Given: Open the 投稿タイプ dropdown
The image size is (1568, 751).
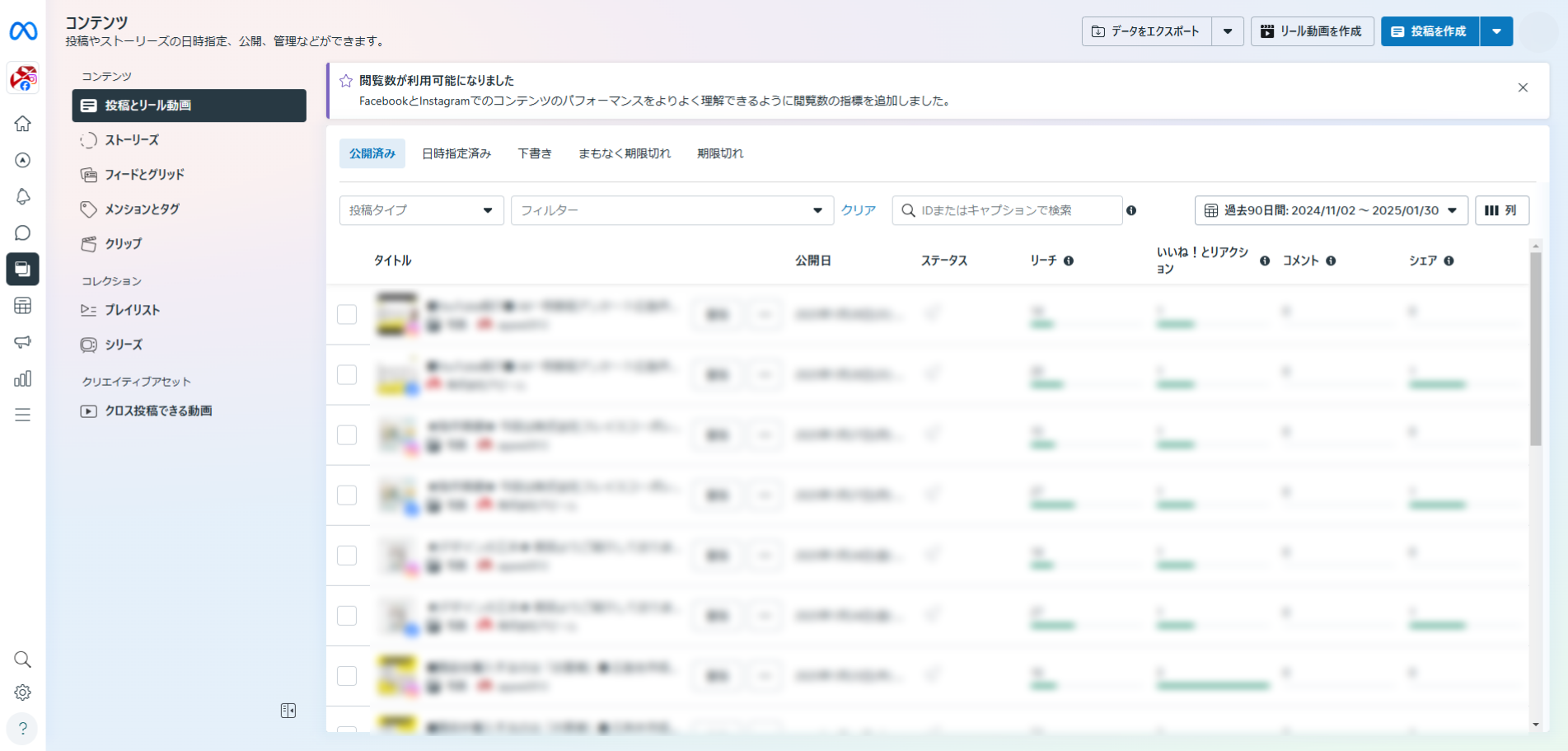Looking at the screenshot, I should click(x=421, y=210).
